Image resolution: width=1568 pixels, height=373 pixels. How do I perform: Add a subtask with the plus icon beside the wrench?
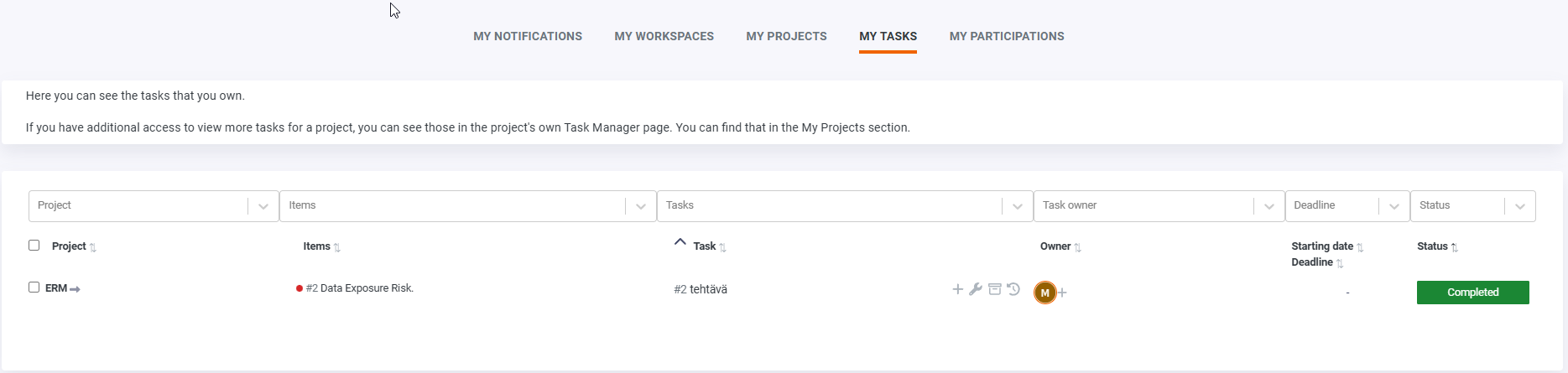click(x=957, y=289)
